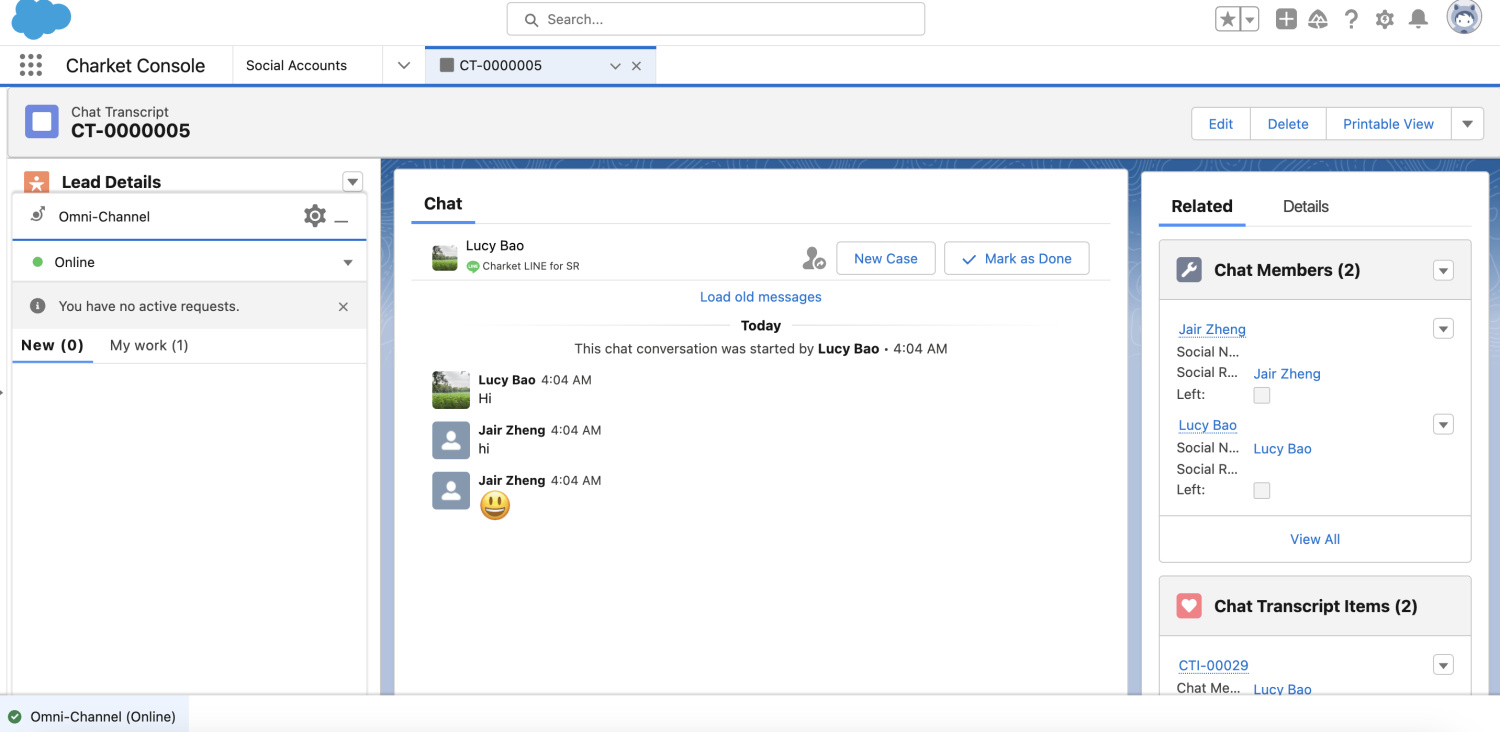Select the CT-0000005 workspace tab
Viewport: 1500px width, 732px height.
500,66
